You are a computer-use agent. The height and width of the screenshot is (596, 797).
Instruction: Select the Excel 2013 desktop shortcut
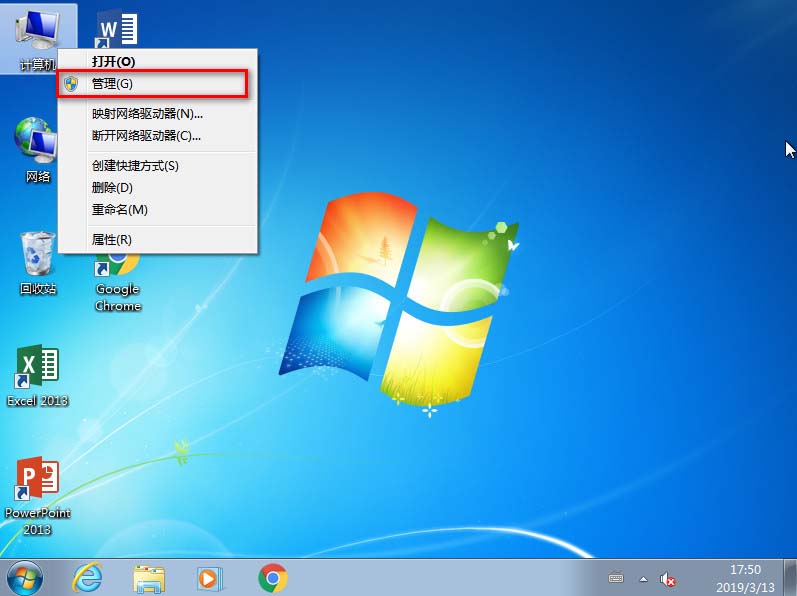38,375
